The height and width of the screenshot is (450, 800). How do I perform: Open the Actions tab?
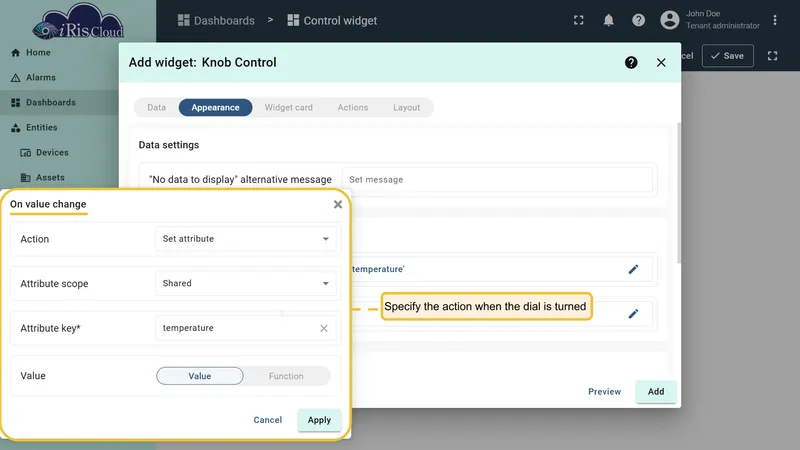(x=353, y=108)
